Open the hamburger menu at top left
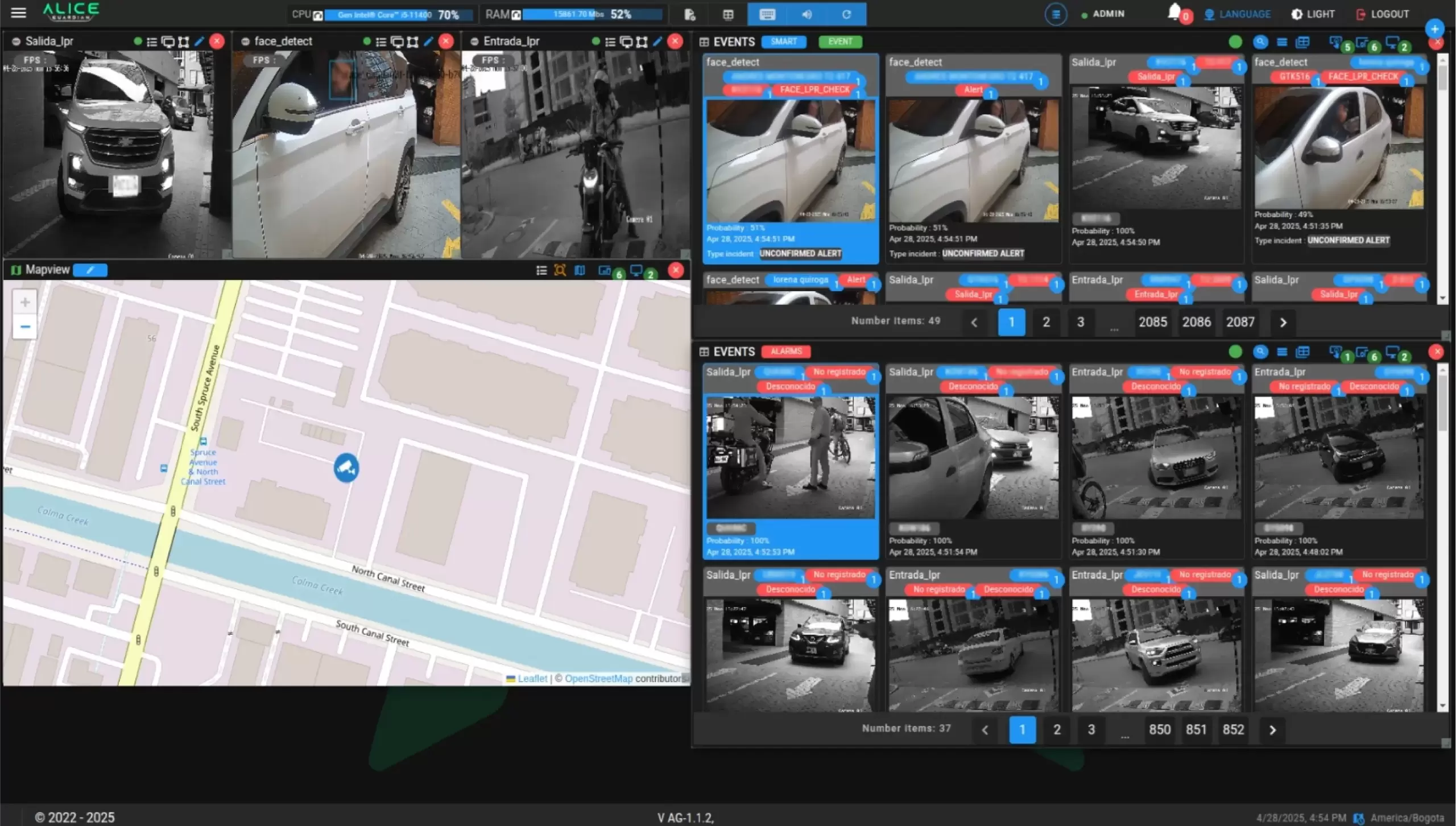Viewport: 1456px width, 826px height. pos(19,13)
